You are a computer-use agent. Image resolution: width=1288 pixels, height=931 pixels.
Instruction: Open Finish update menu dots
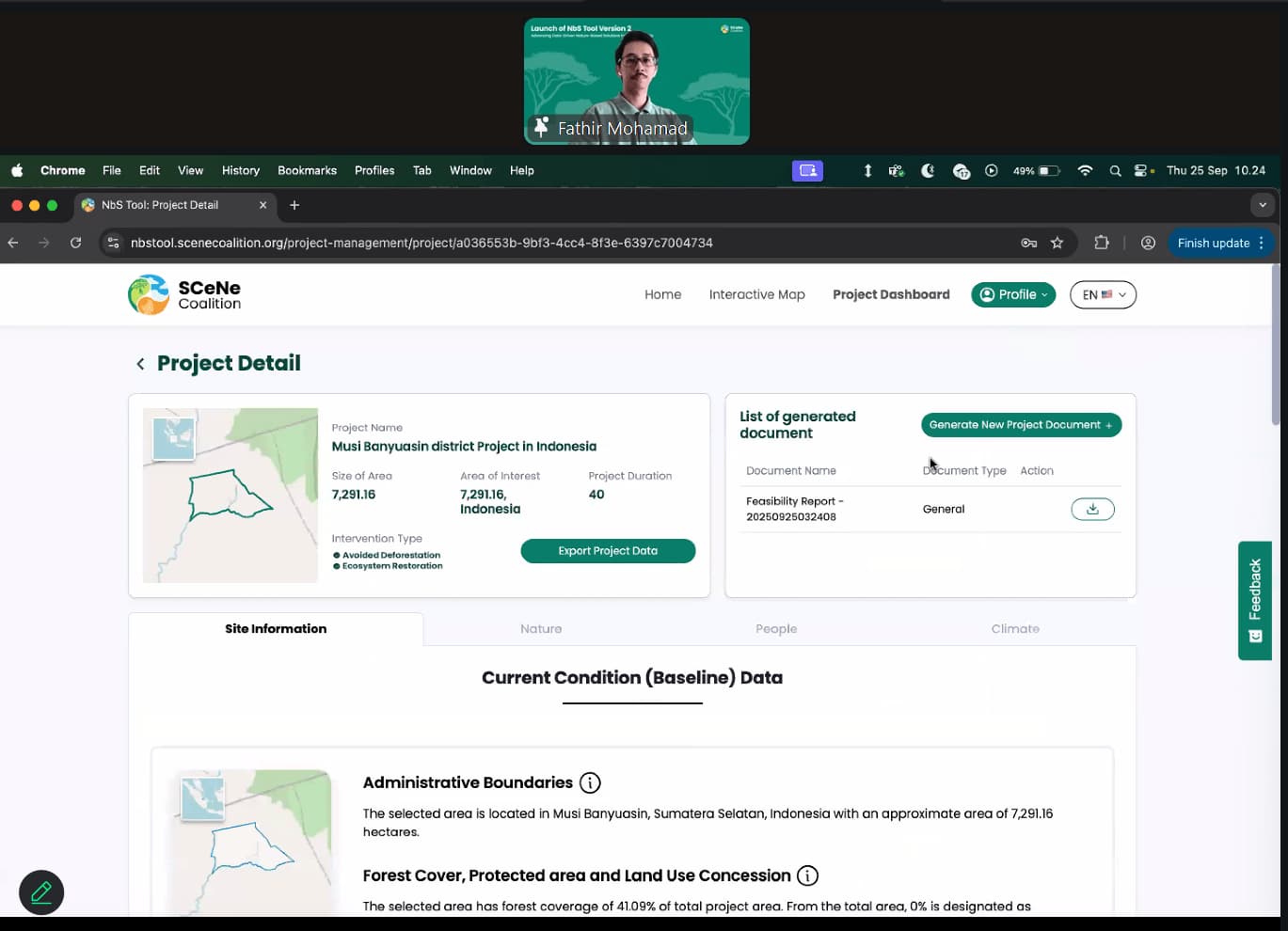(x=1262, y=243)
